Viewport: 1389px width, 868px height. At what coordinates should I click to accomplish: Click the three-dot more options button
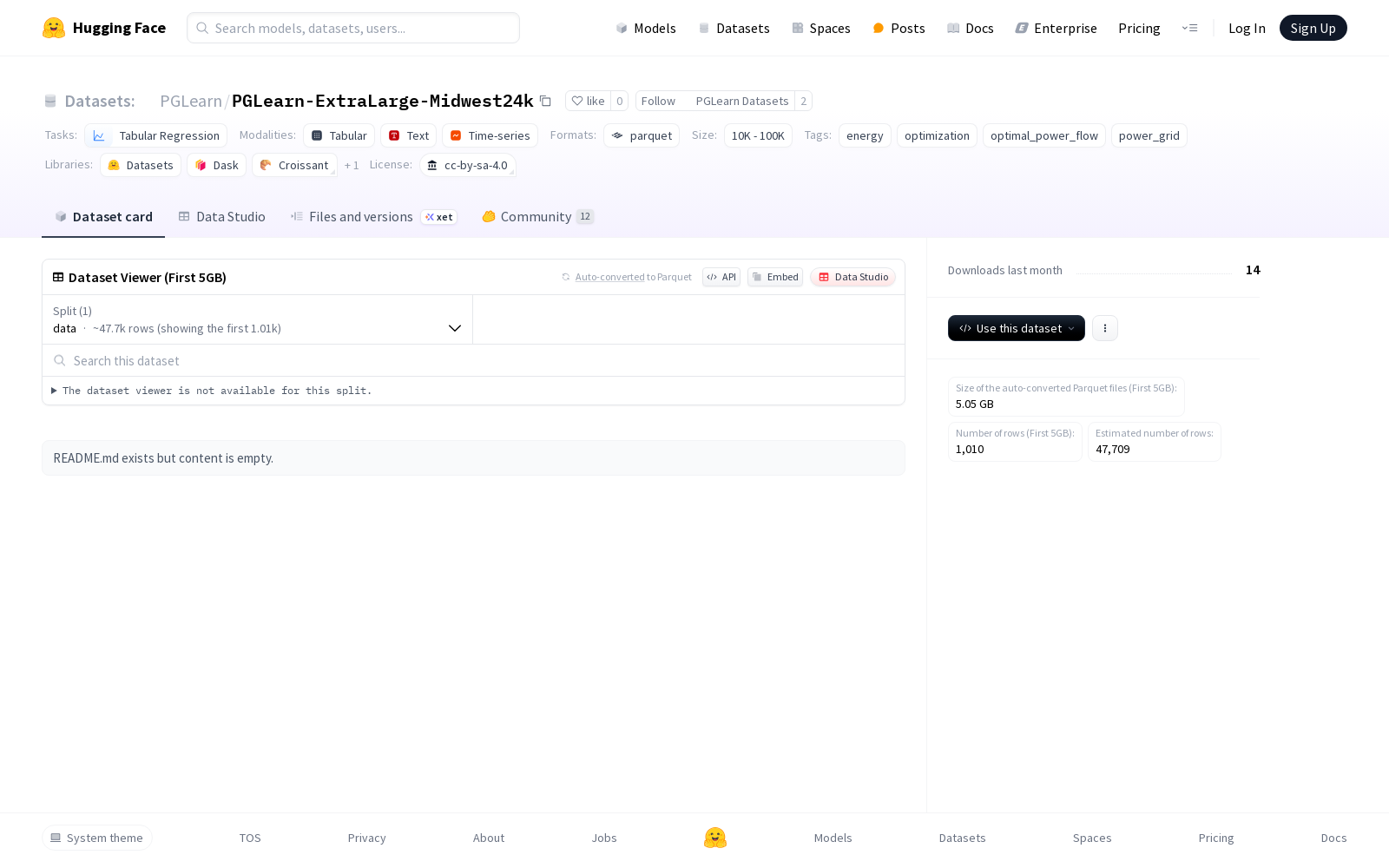coord(1104,328)
